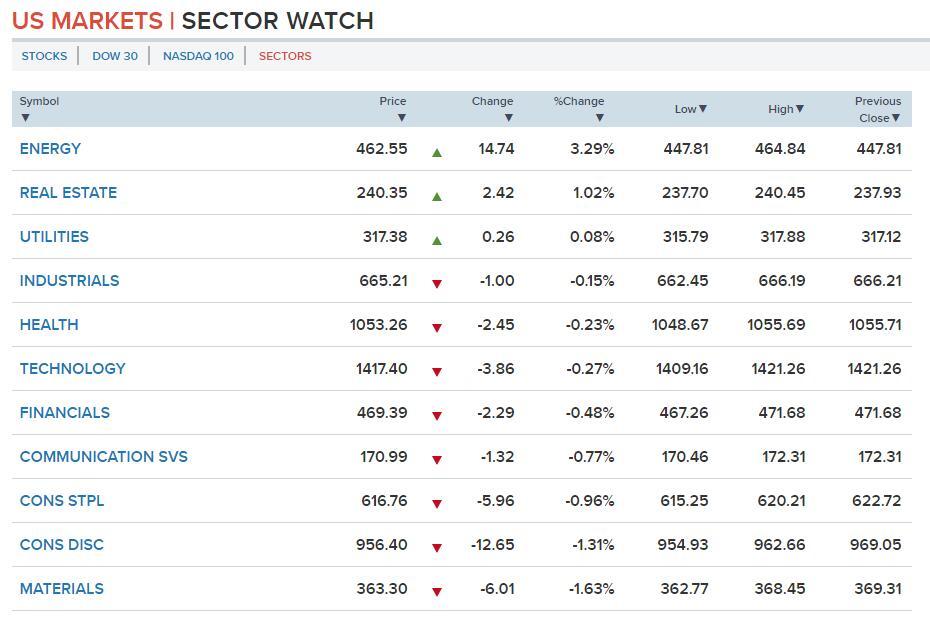930x624 pixels.
Task: Click the High column sort arrow
Action: click(x=800, y=109)
